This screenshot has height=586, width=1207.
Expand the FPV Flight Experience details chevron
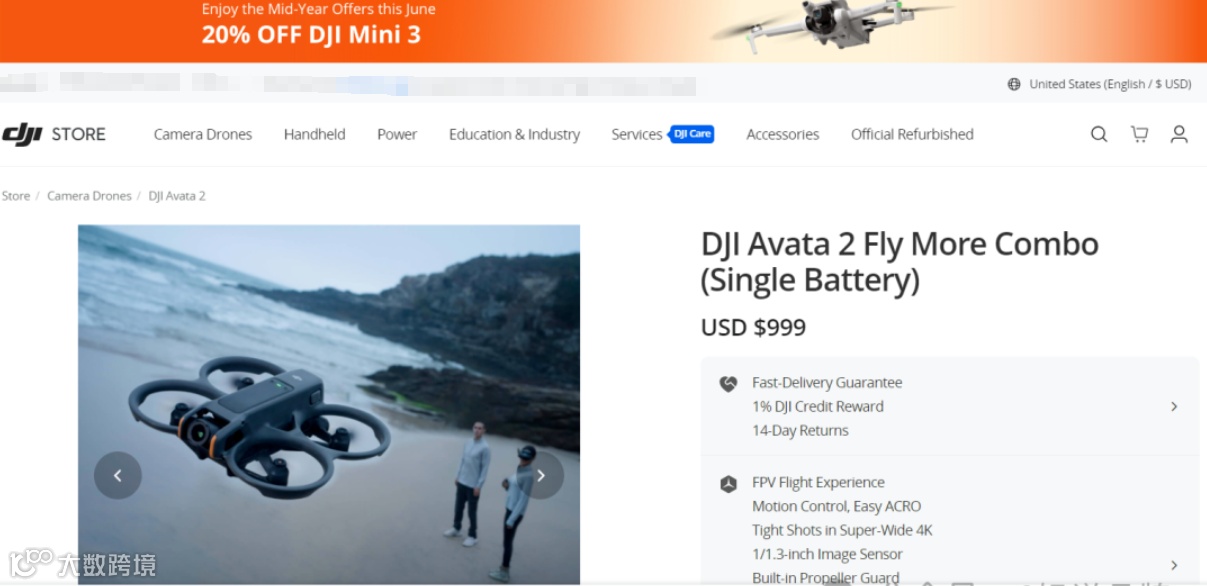tap(1174, 565)
